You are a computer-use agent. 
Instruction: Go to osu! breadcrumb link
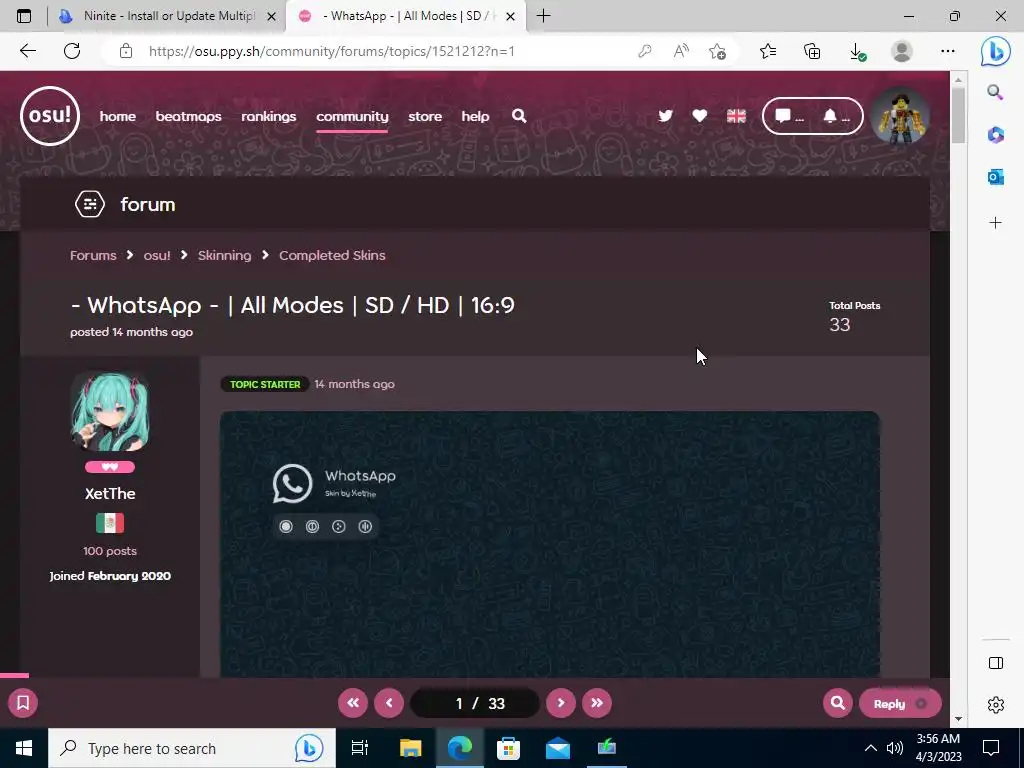point(157,255)
